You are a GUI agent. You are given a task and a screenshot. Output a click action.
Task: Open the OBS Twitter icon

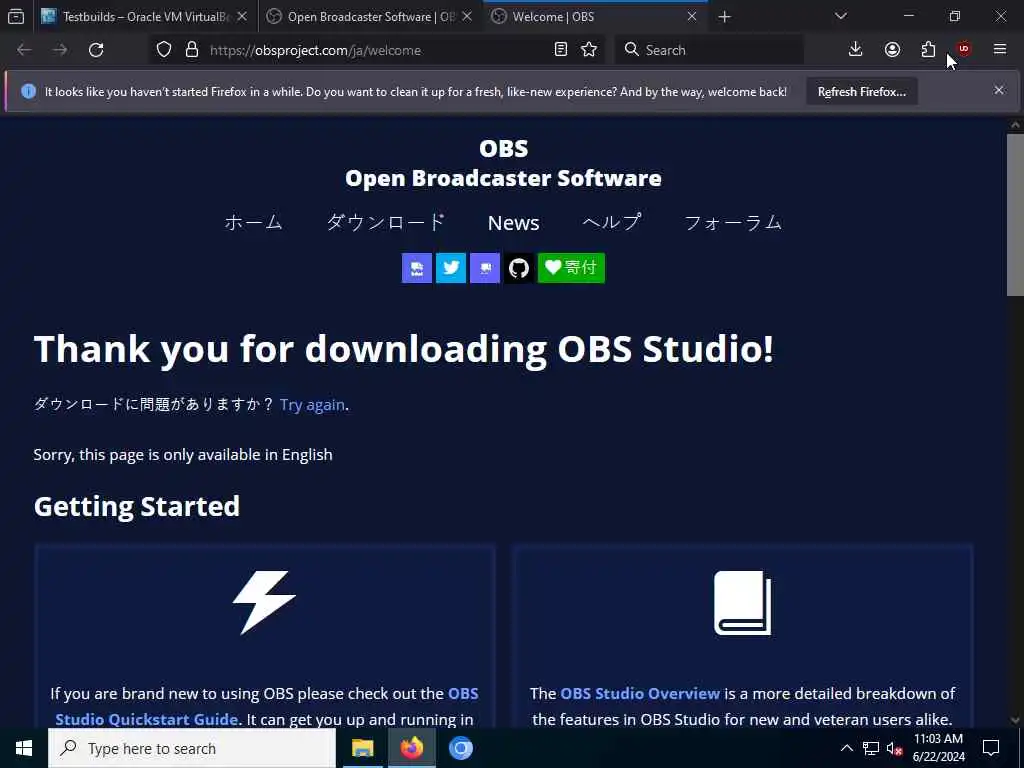(451, 268)
